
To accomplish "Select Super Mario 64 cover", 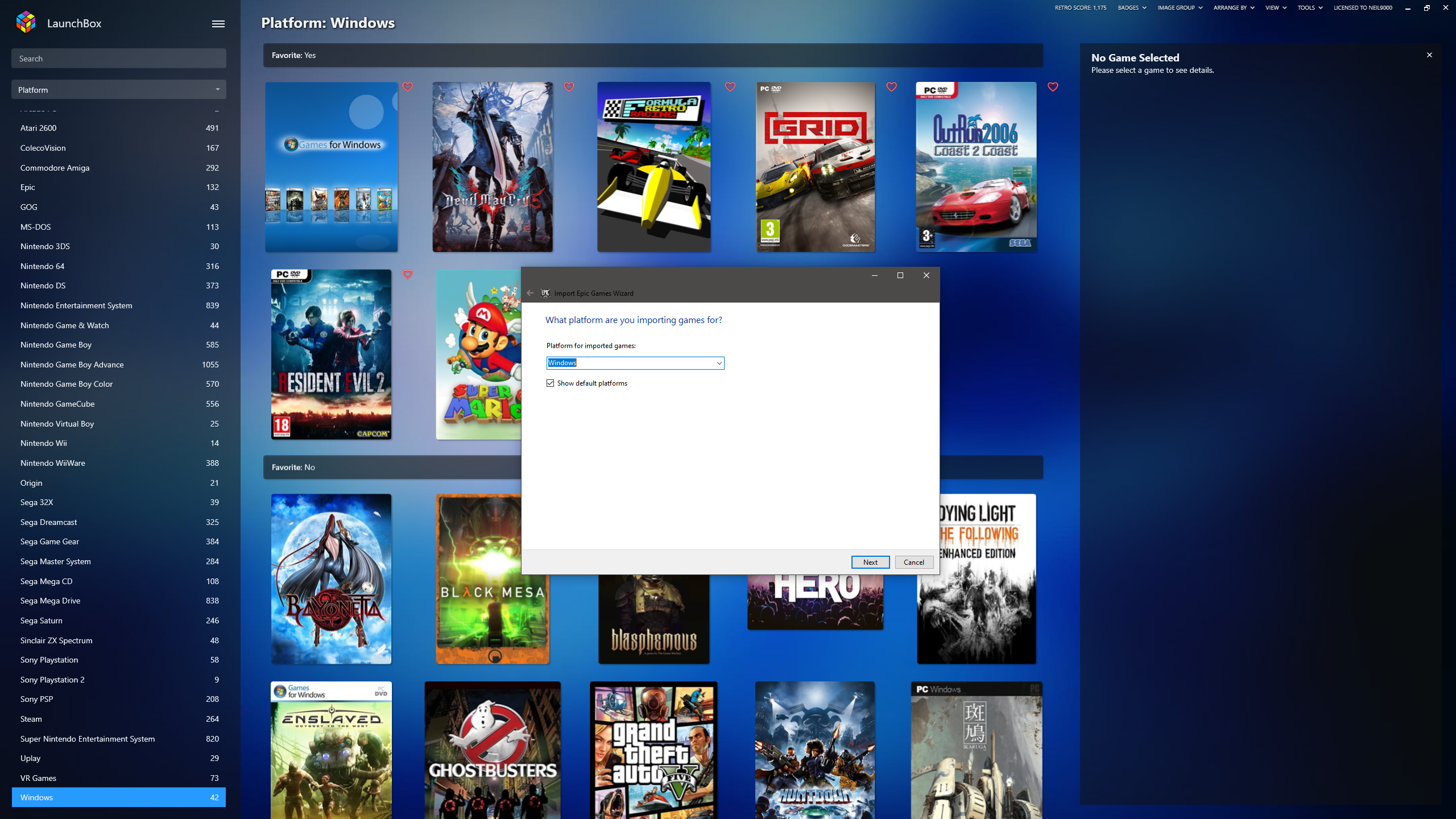I will point(478,354).
